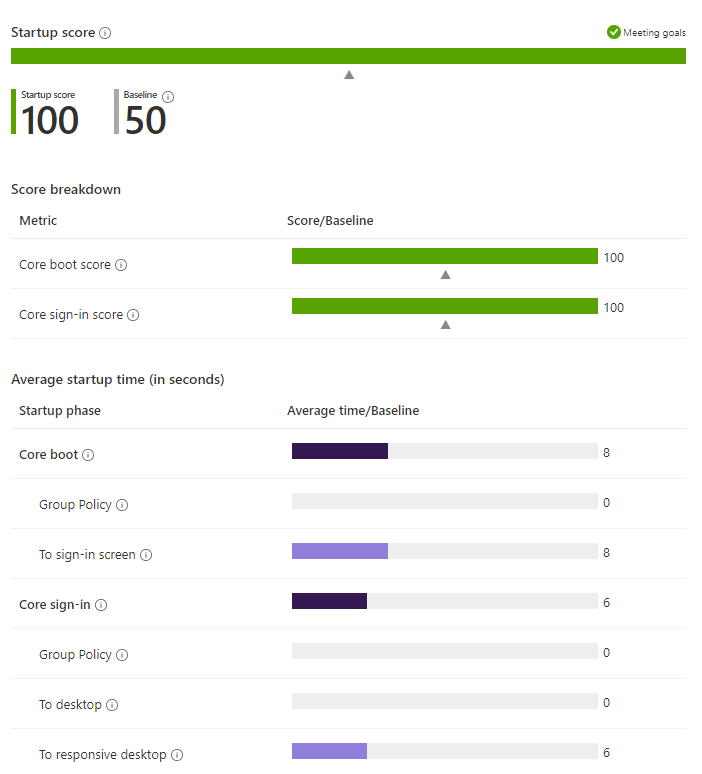Click the Metric column header
Viewport: 702px width, 774px height.
point(38,221)
